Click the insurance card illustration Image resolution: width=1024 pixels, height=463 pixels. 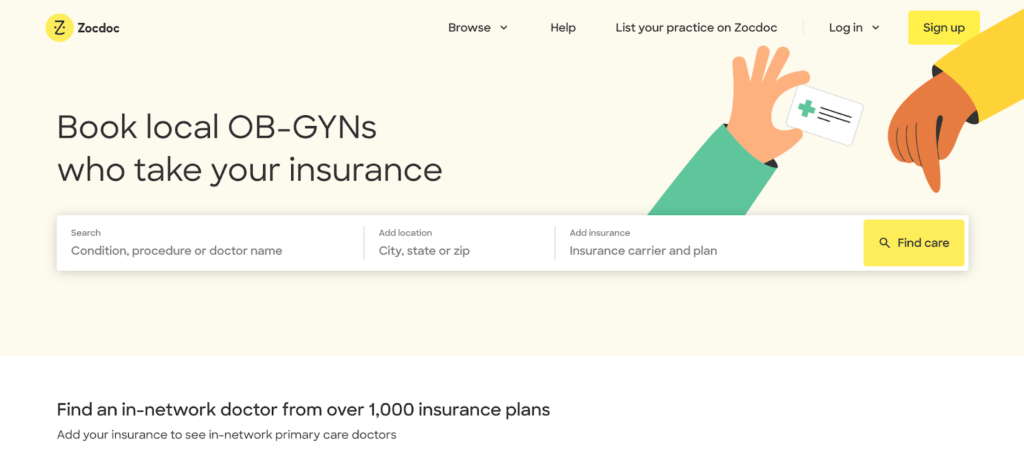click(825, 117)
